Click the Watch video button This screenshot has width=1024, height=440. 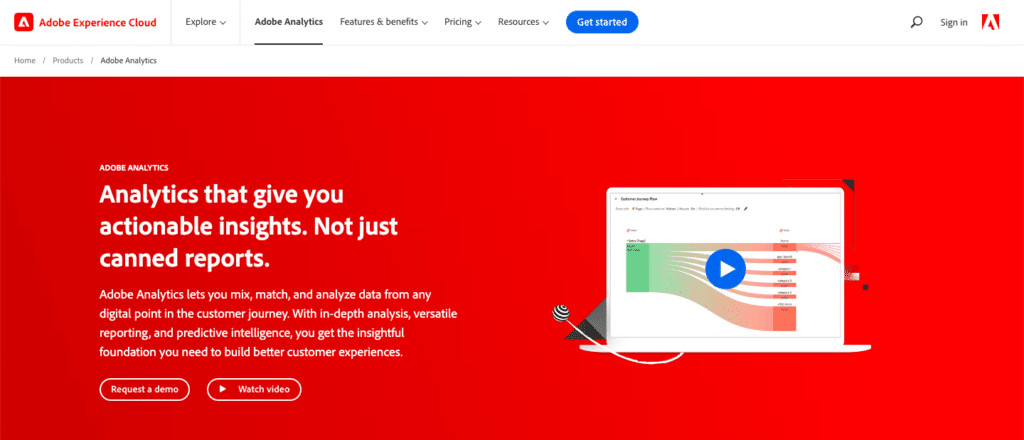click(x=254, y=389)
